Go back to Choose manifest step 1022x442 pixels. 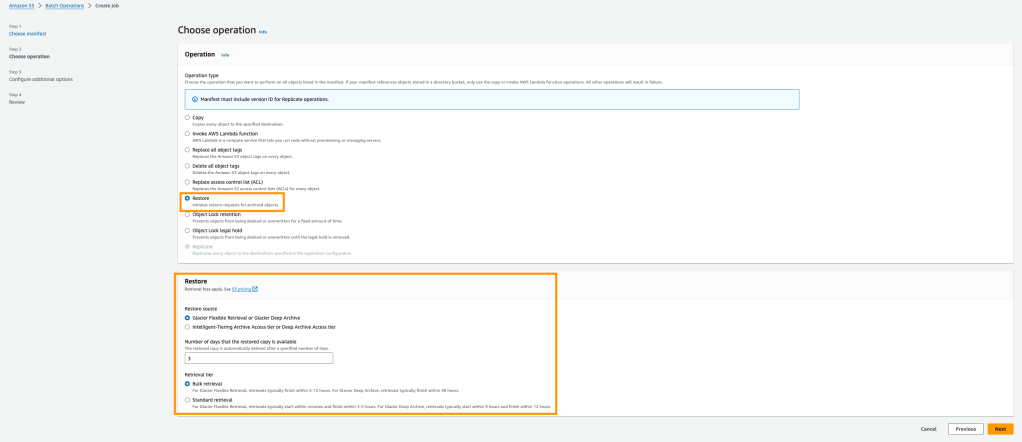[28, 33]
